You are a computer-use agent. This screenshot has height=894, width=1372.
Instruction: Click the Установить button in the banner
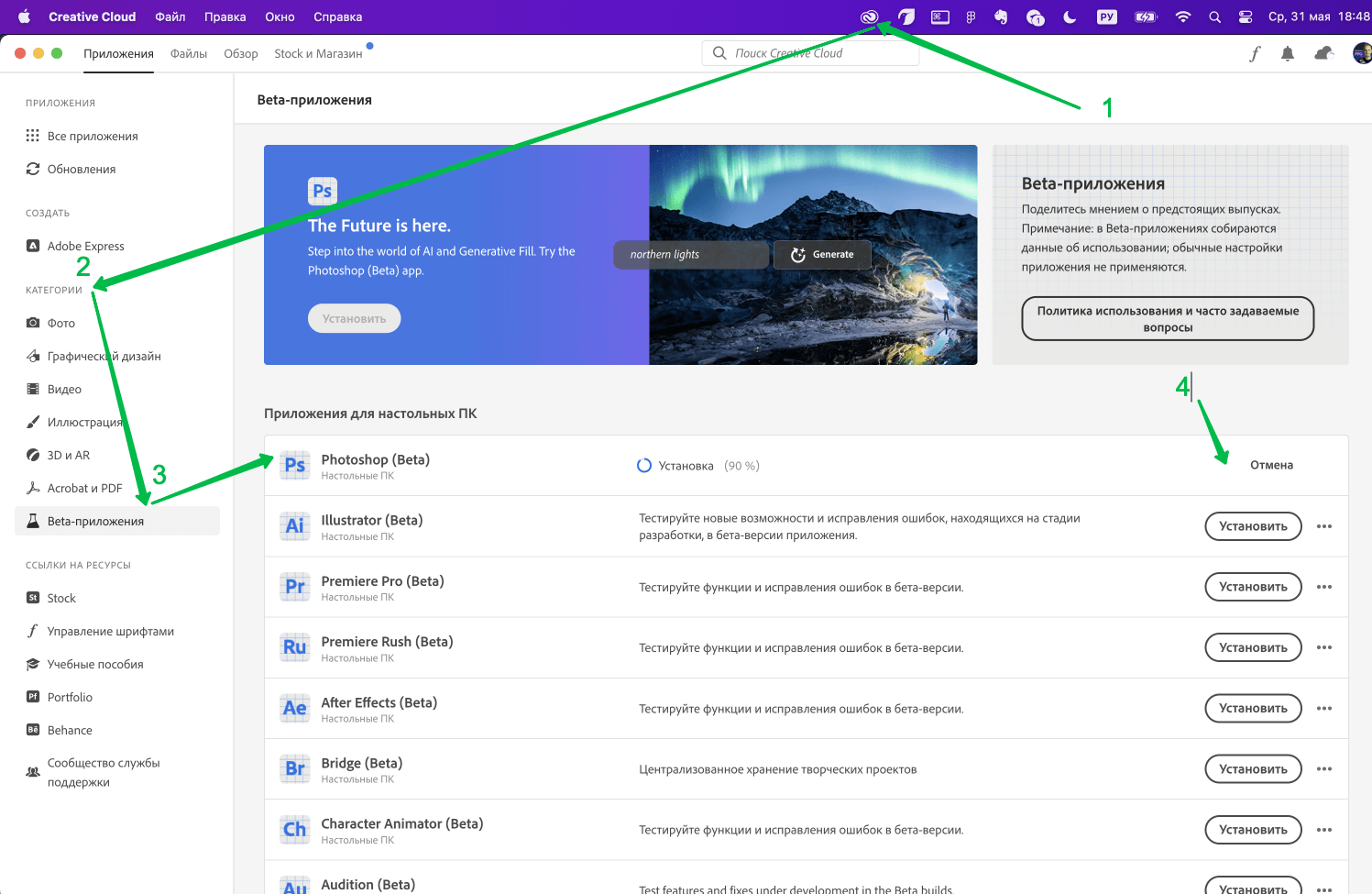click(x=354, y=318)
